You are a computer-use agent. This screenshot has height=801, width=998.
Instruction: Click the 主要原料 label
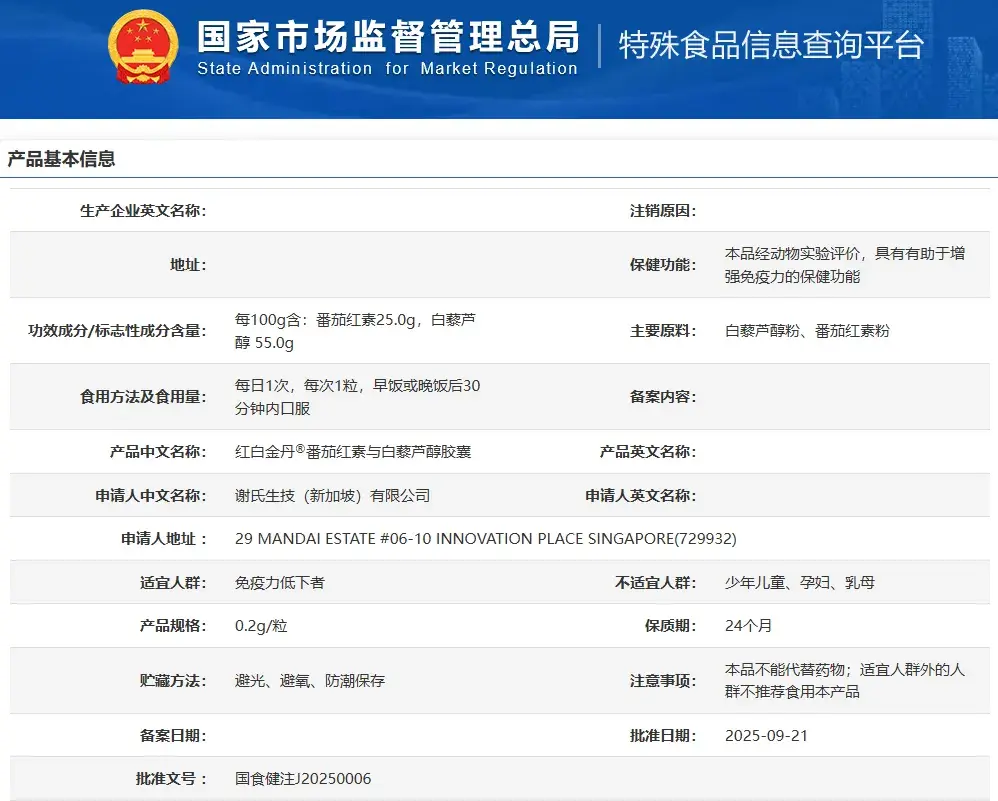click(x=663, y=331)
